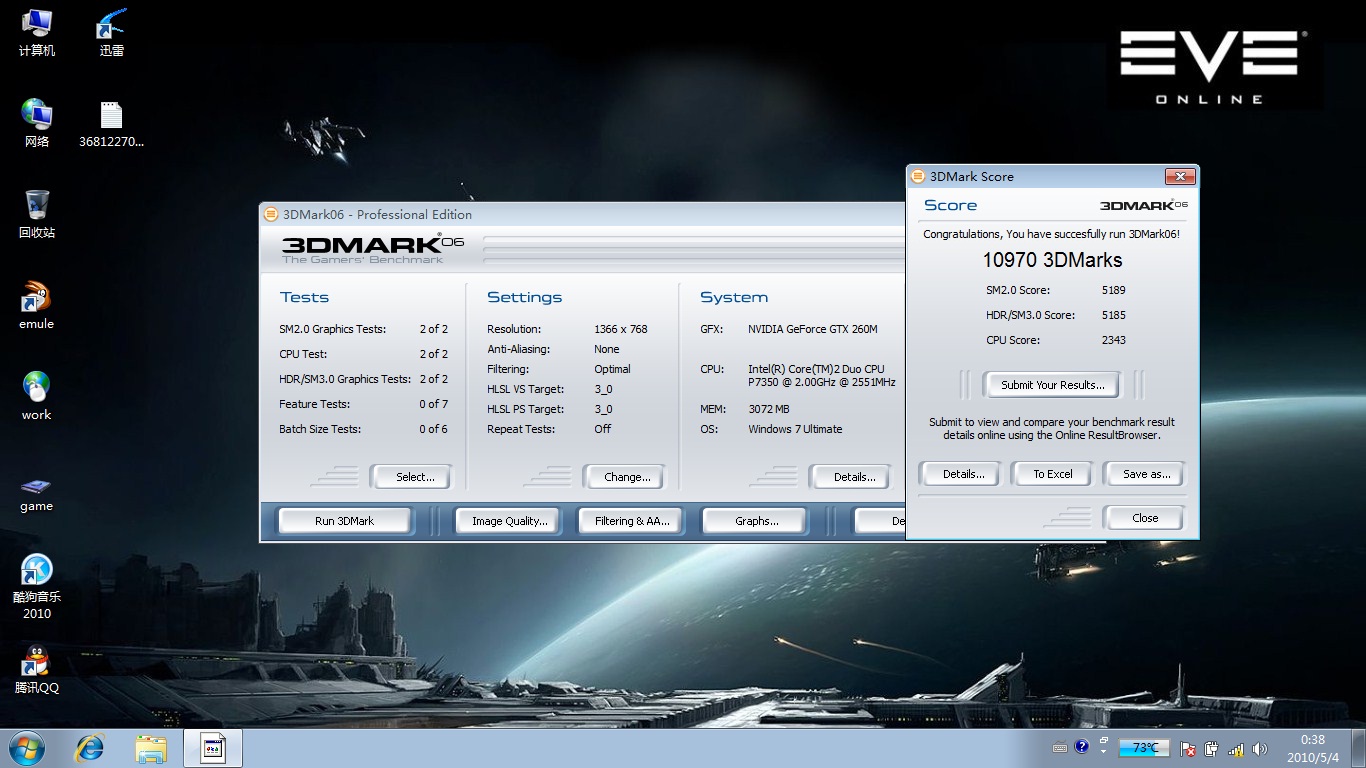Viewport: 1366px width, 768px height.
Task: Click the power plug tray icon
Action: pyautogui.click(x=1211, y=748)
